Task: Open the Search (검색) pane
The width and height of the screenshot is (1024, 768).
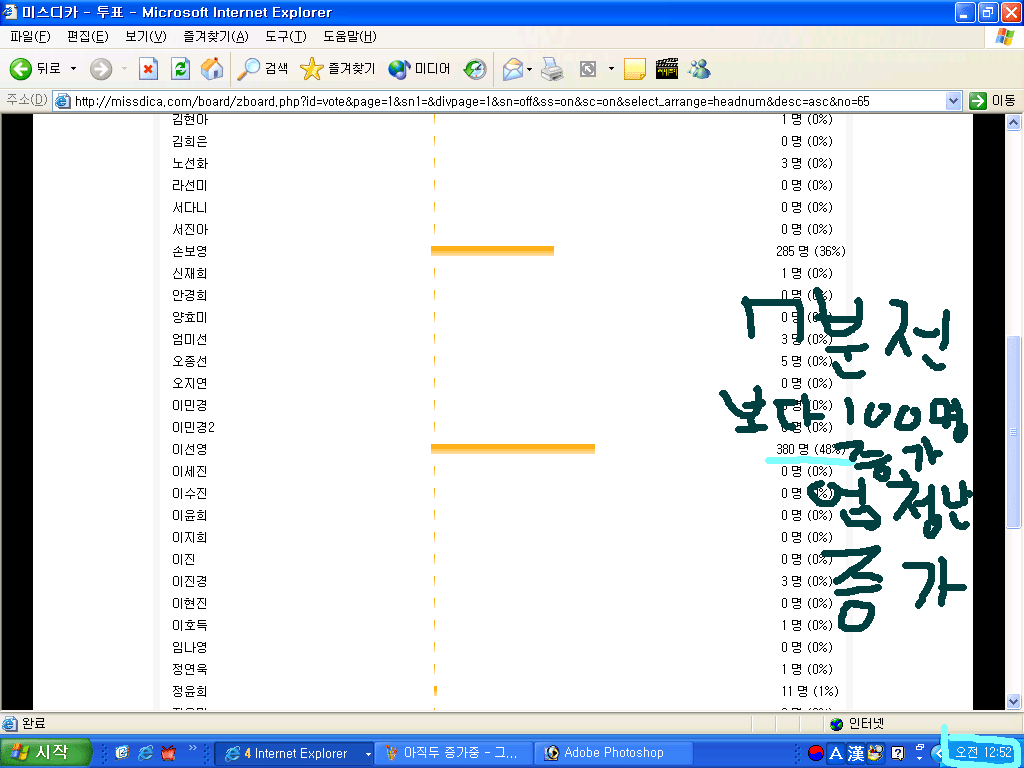Action: [263, 69]
